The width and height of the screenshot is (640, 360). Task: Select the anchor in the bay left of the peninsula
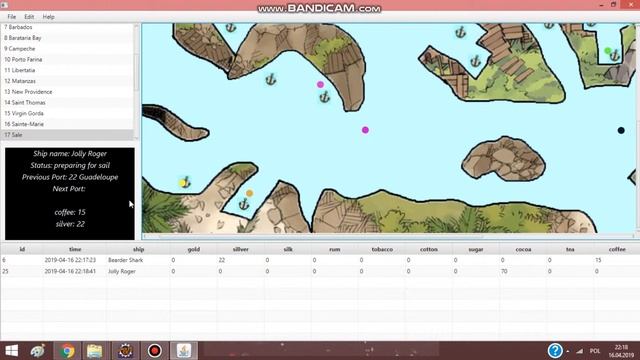[x=271, y=79]
